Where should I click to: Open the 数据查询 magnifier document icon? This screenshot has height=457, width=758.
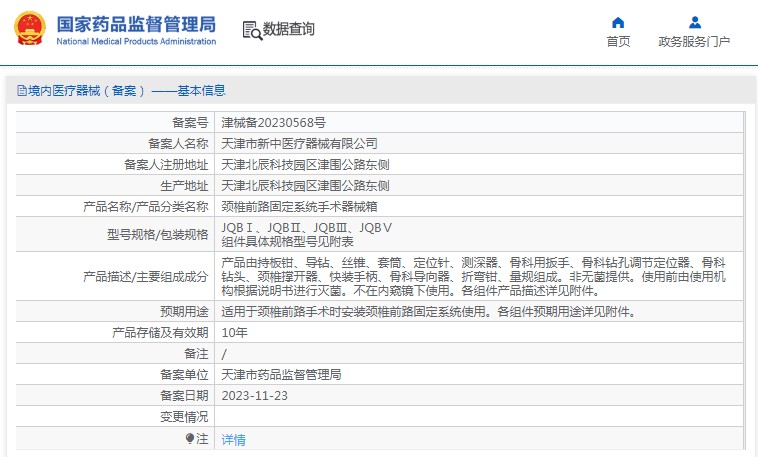(252, 30)
